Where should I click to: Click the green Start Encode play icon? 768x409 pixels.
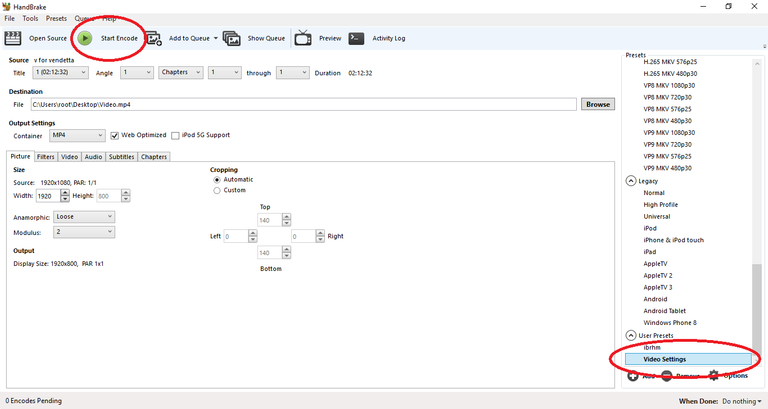click(x=85, y=38)
